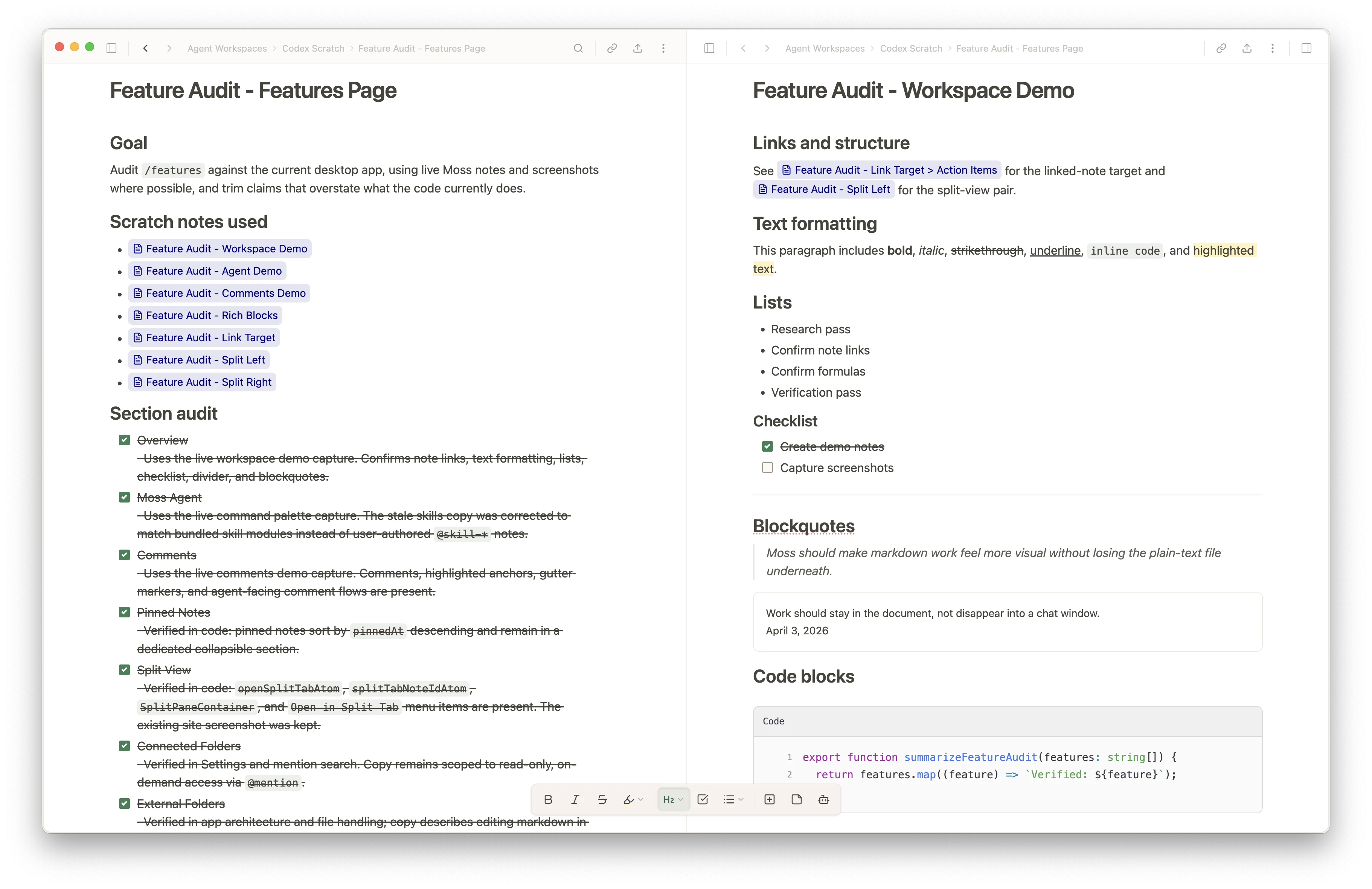Open the new page icon in the toolbar
Screen dimensions: 1372x889
coord(797,799)
